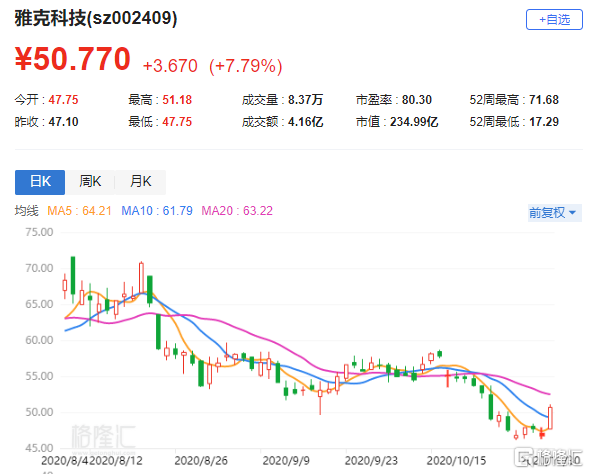Click the 75.00 y-axis label
The height and width of the screenshot is (474, 589).
coord(39,232)
